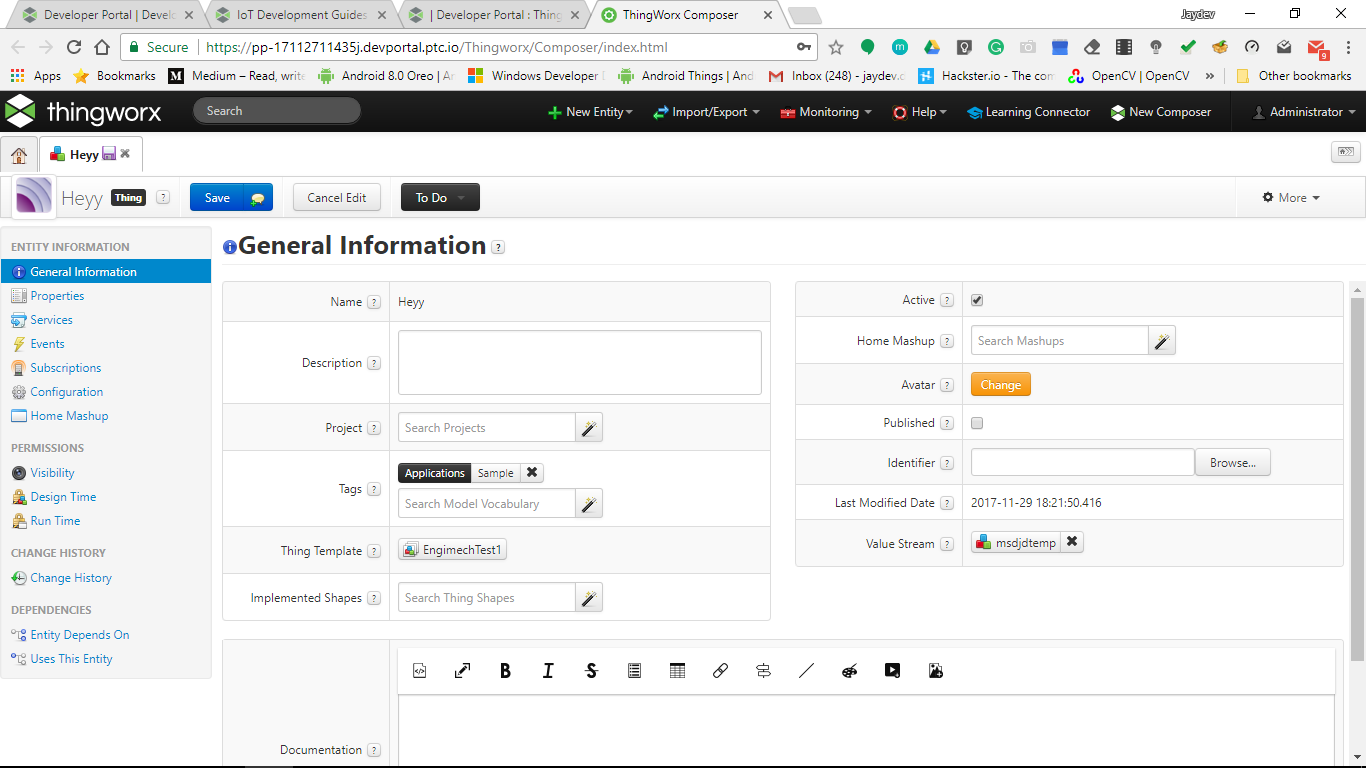Select the Bold formatting icon in Documentation editor
This screenshot has width=1366, height=768.
(x=505, y=670)
